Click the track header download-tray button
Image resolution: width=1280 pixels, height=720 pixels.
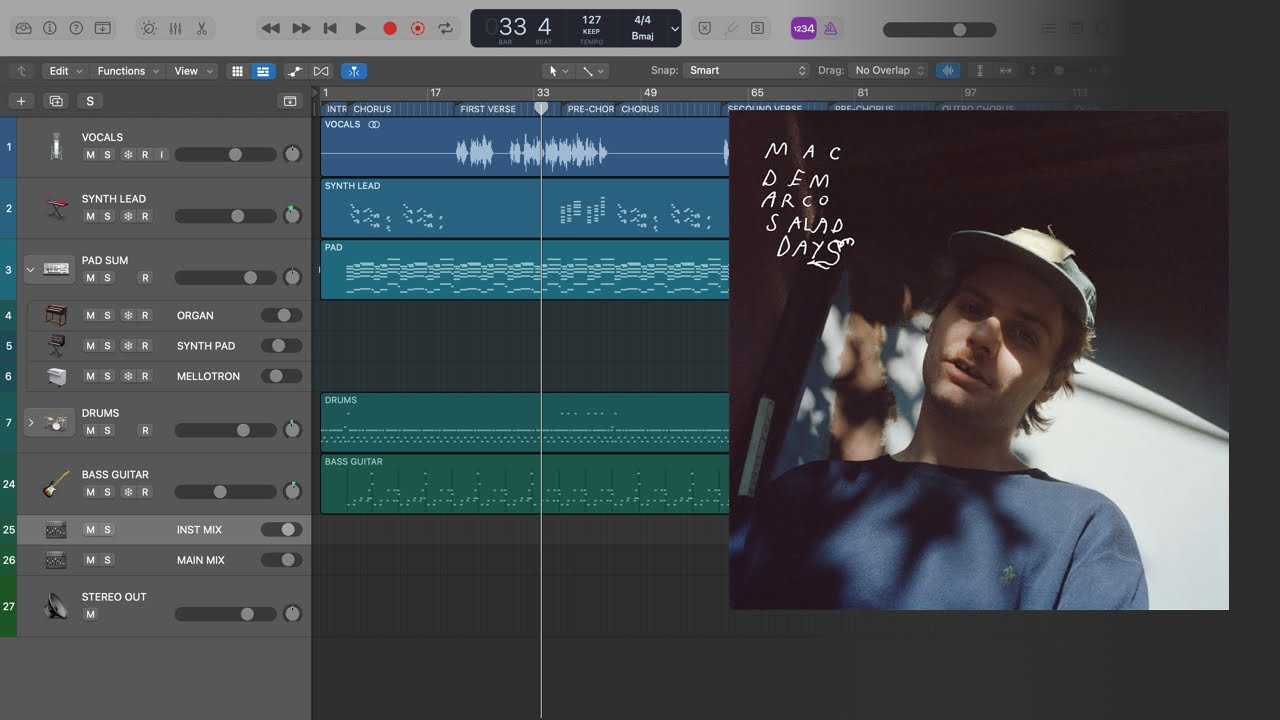pos(290,101)
